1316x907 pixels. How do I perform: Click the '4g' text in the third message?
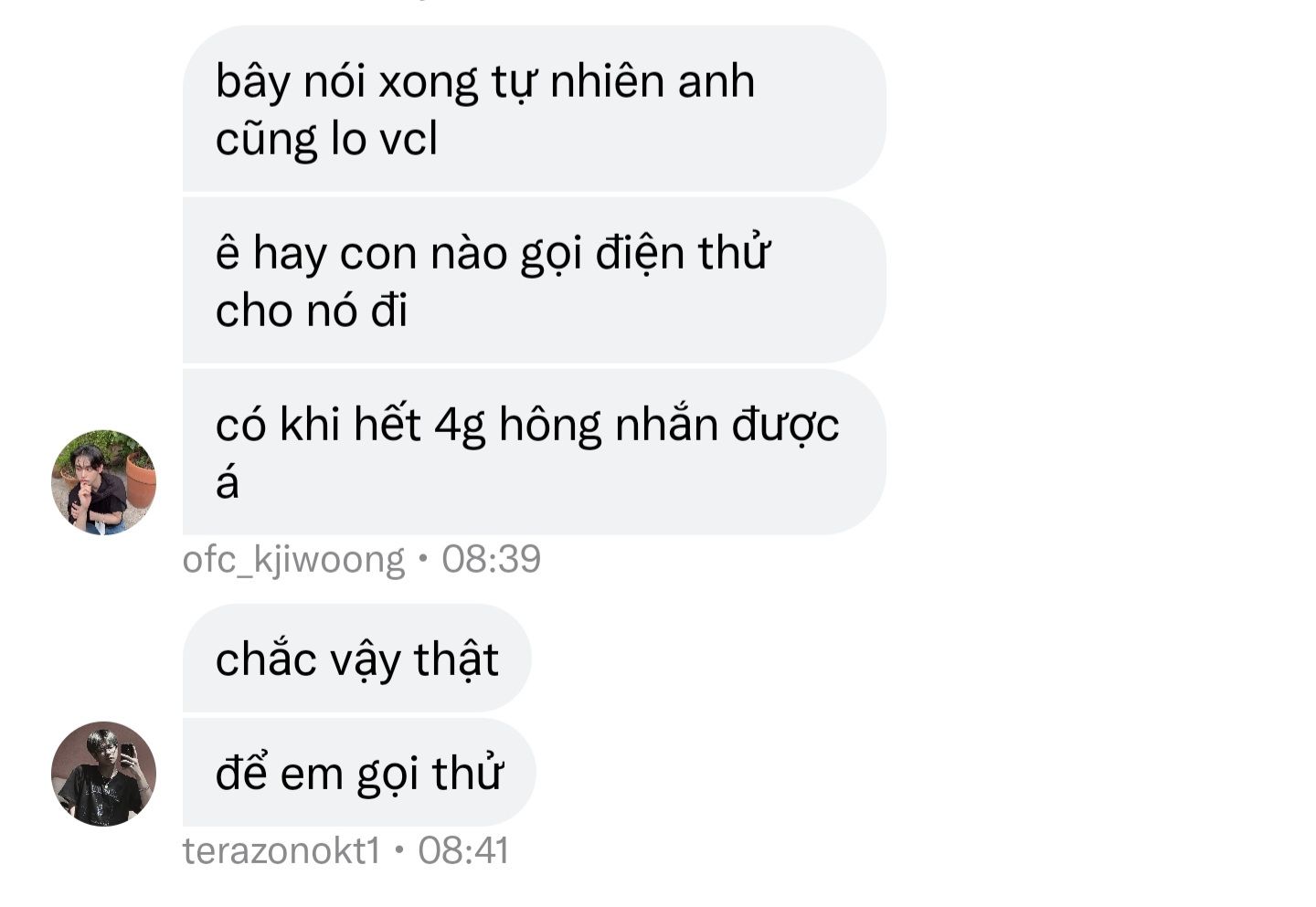pyautogui.click(x=460, y=427)
